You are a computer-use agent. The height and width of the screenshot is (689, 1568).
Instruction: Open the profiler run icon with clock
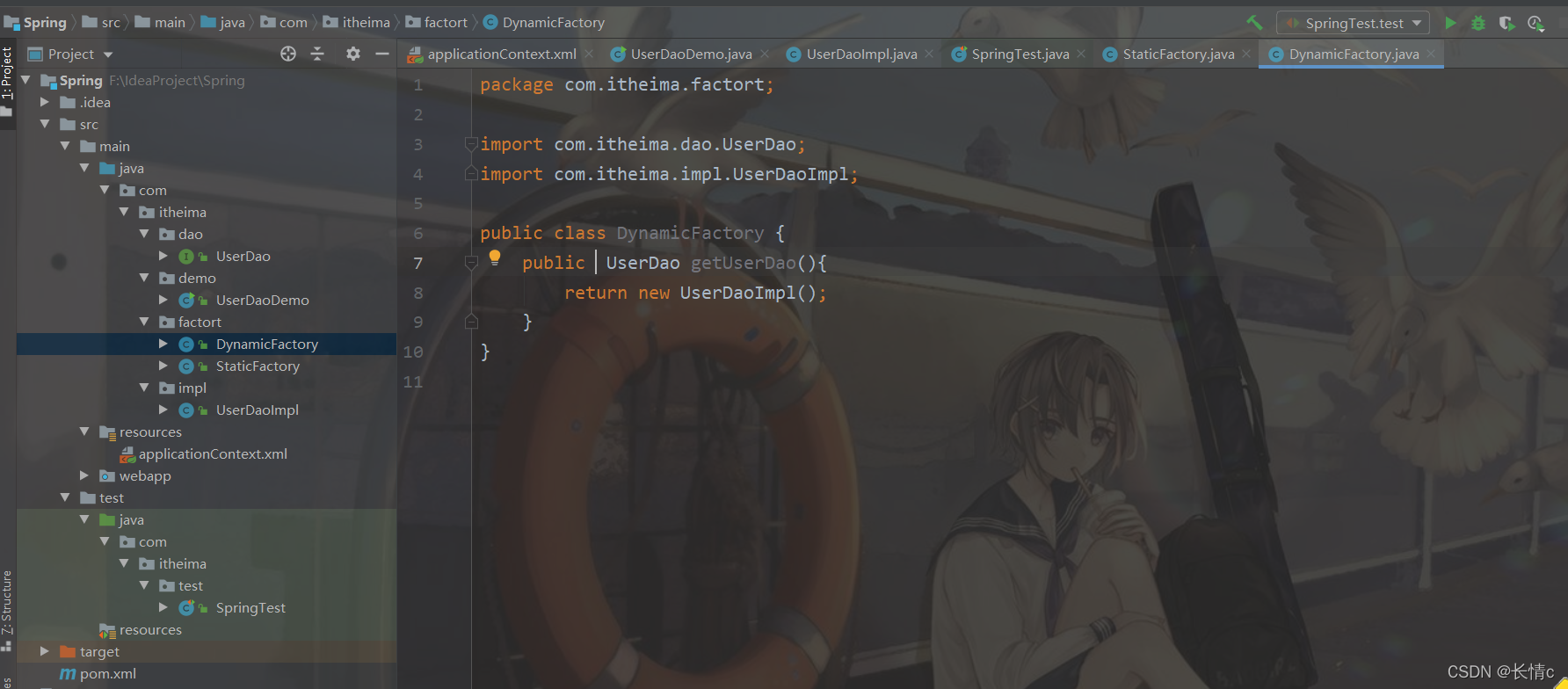pos(1535,23)
